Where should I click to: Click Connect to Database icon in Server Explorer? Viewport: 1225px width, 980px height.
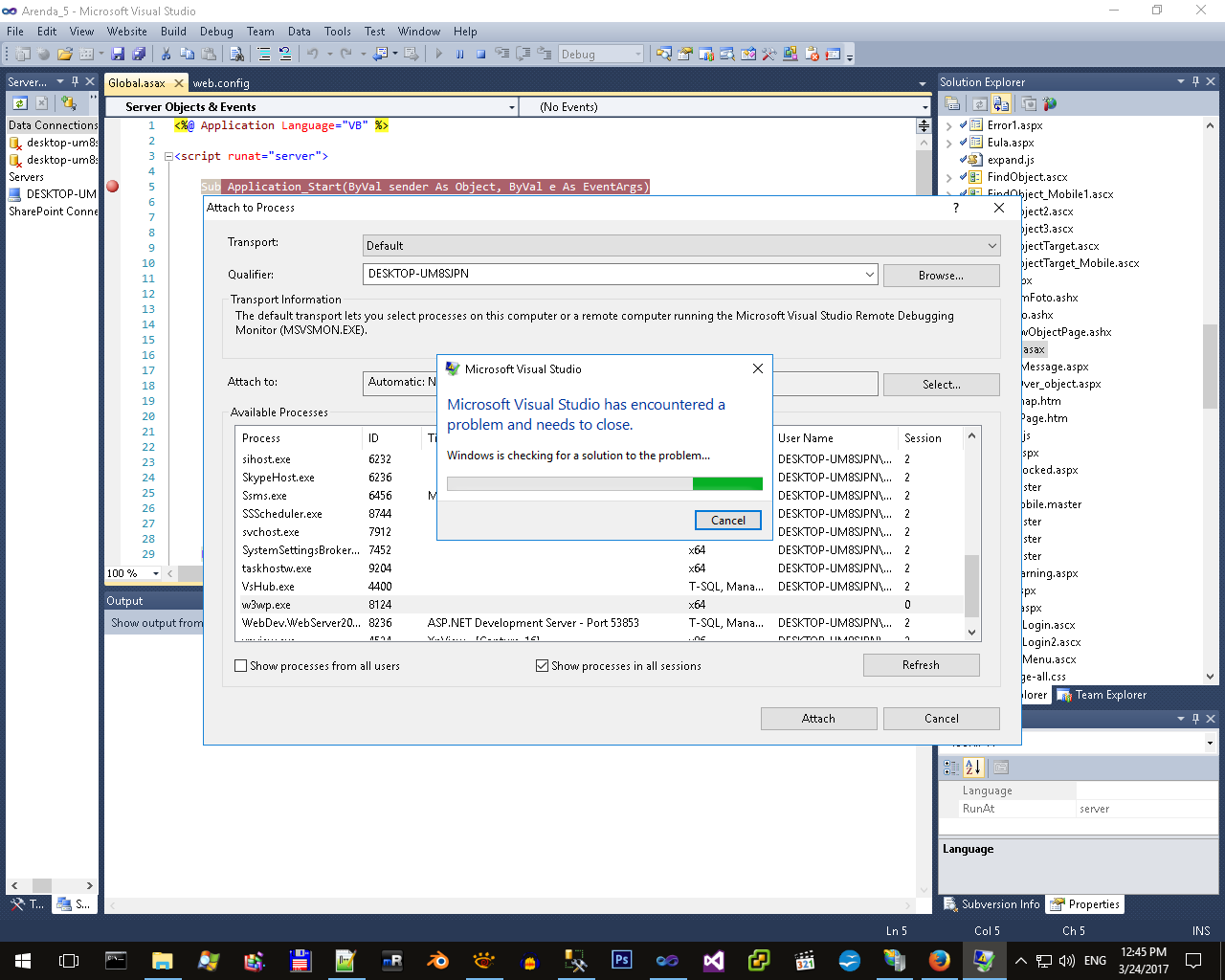pos(68,102)
